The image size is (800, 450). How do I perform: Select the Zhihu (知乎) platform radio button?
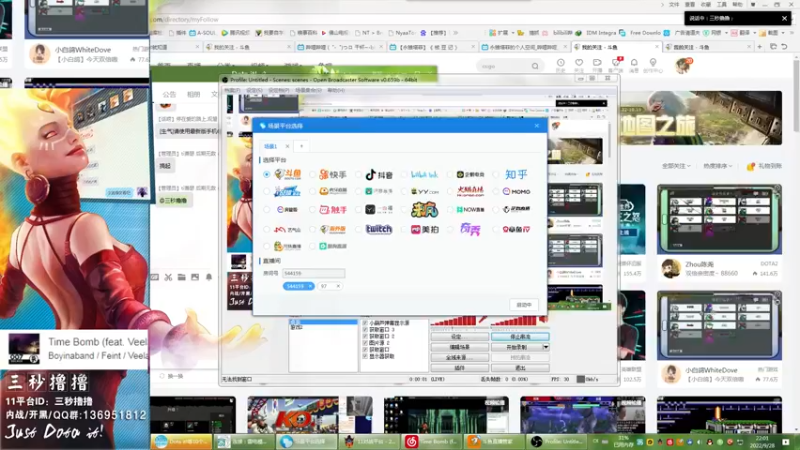tap(496, 174)
